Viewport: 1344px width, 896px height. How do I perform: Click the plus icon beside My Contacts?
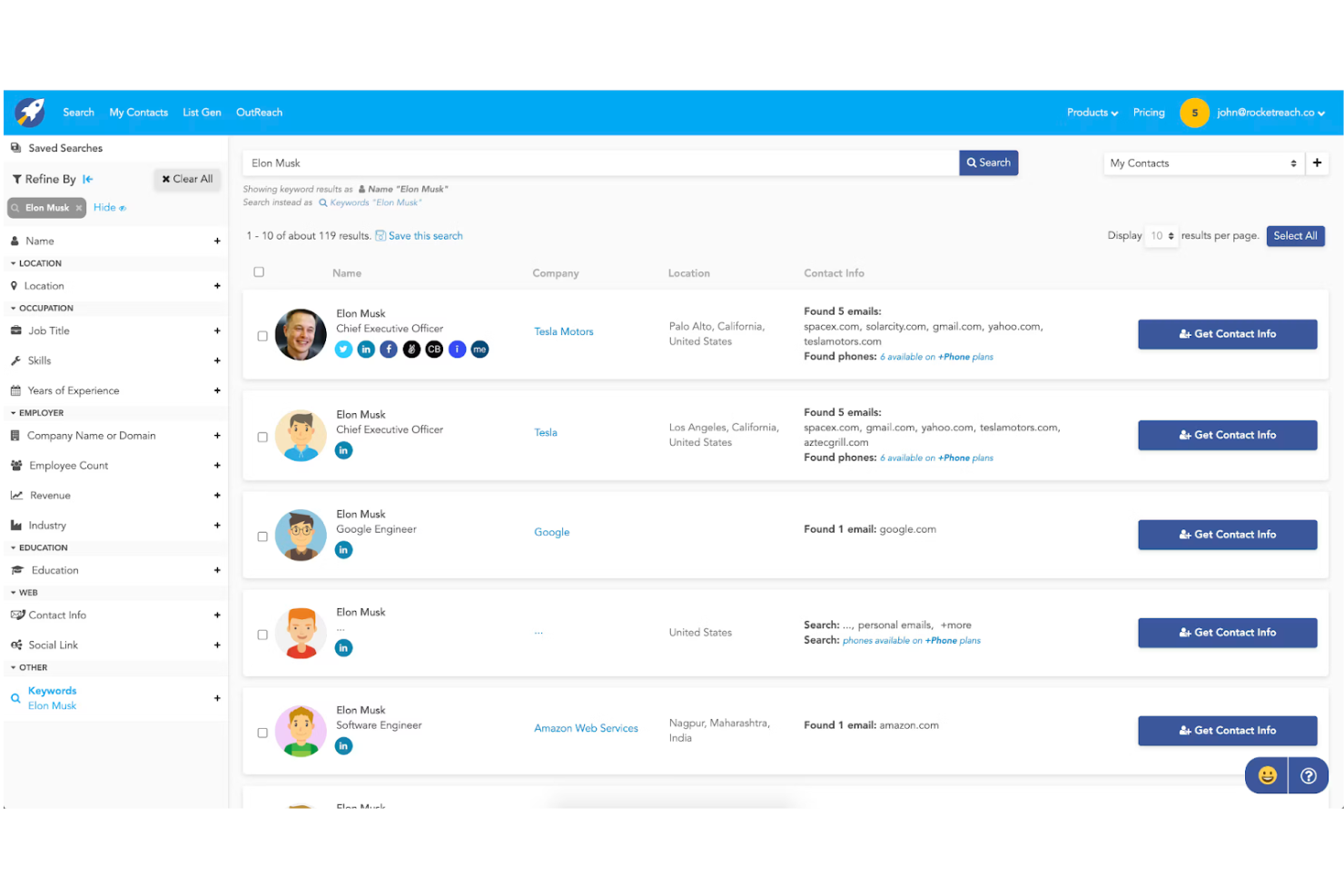(x=1317, y=163)
